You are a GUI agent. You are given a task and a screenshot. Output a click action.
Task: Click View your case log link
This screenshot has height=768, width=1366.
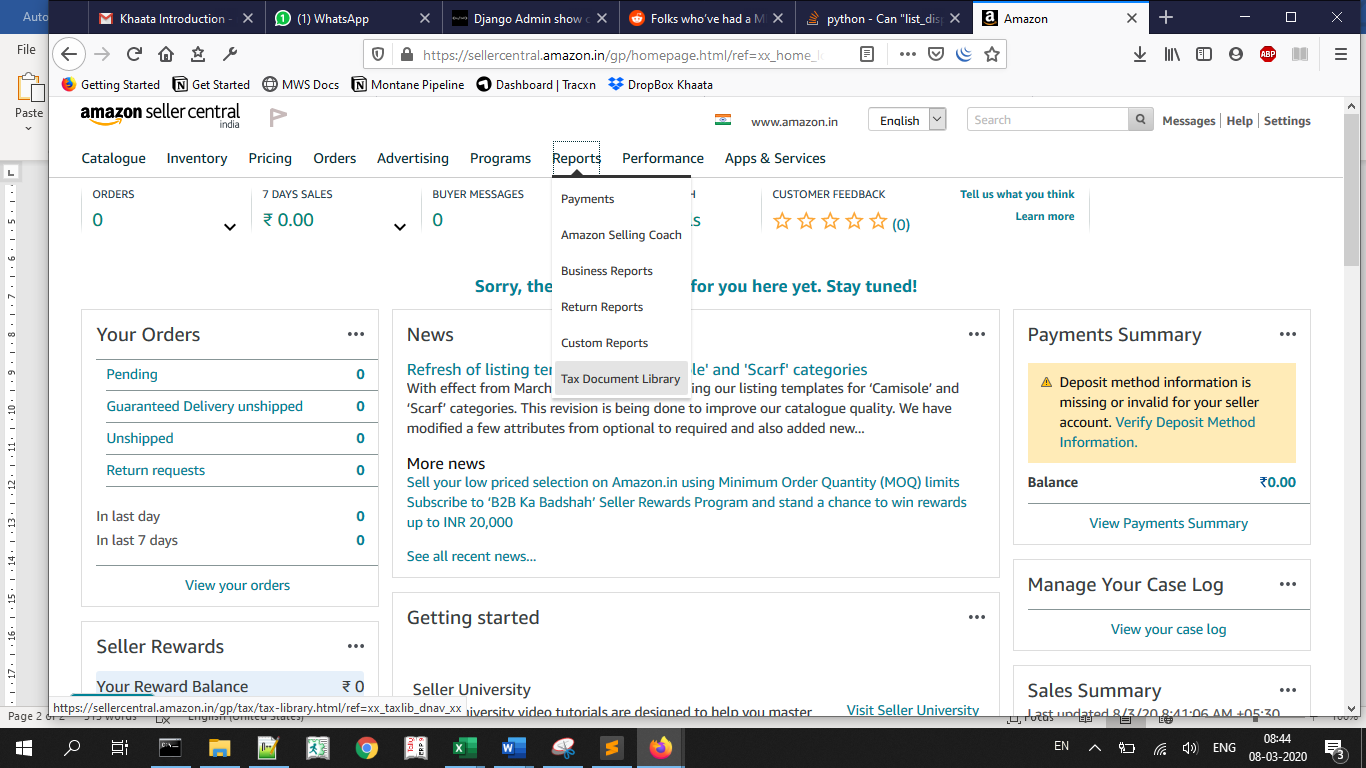click(1169, 629)
